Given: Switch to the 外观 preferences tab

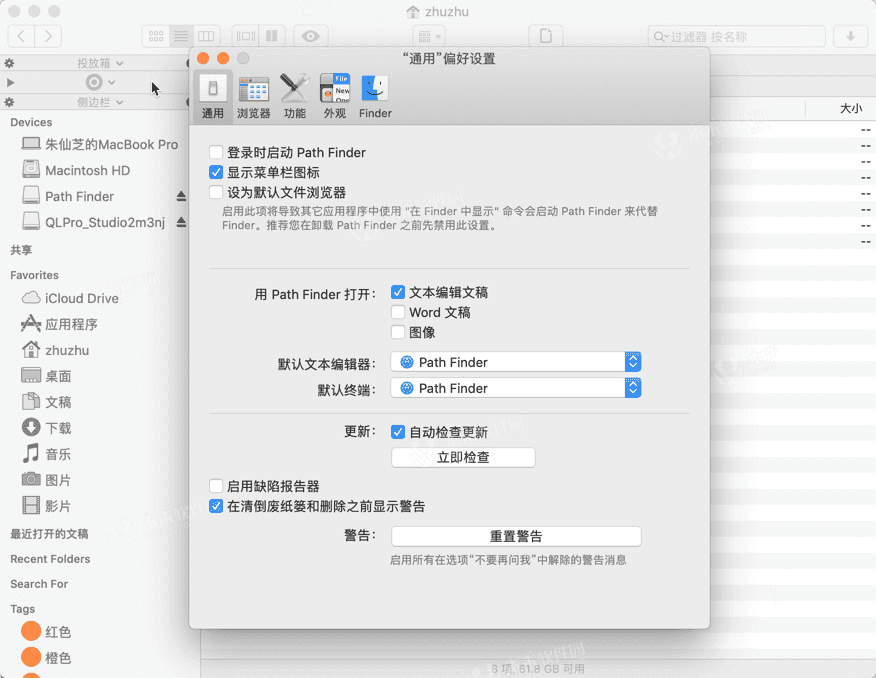Looking at the screenshot, I should (x=335, y=97).
